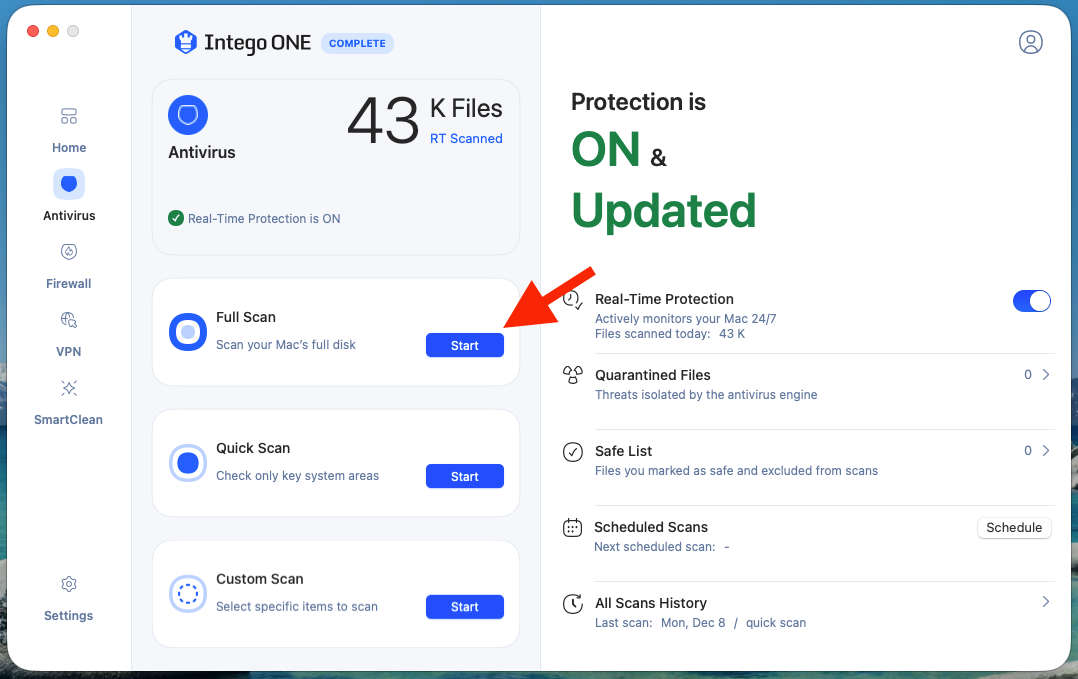
Task: Click the Safe List title
Action: tap(623, 452)
